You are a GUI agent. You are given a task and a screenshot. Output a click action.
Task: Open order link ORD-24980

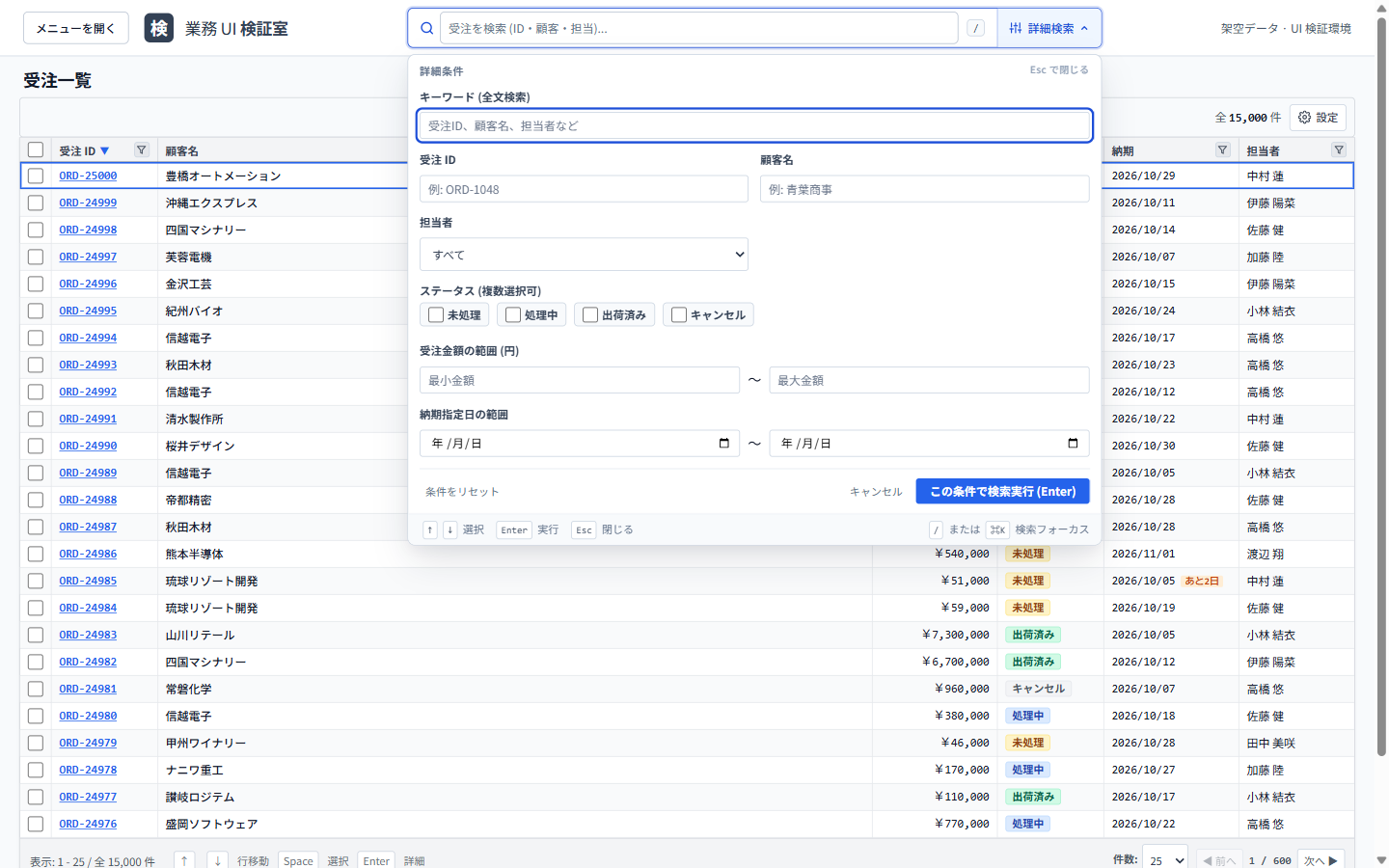coord(88,717)
